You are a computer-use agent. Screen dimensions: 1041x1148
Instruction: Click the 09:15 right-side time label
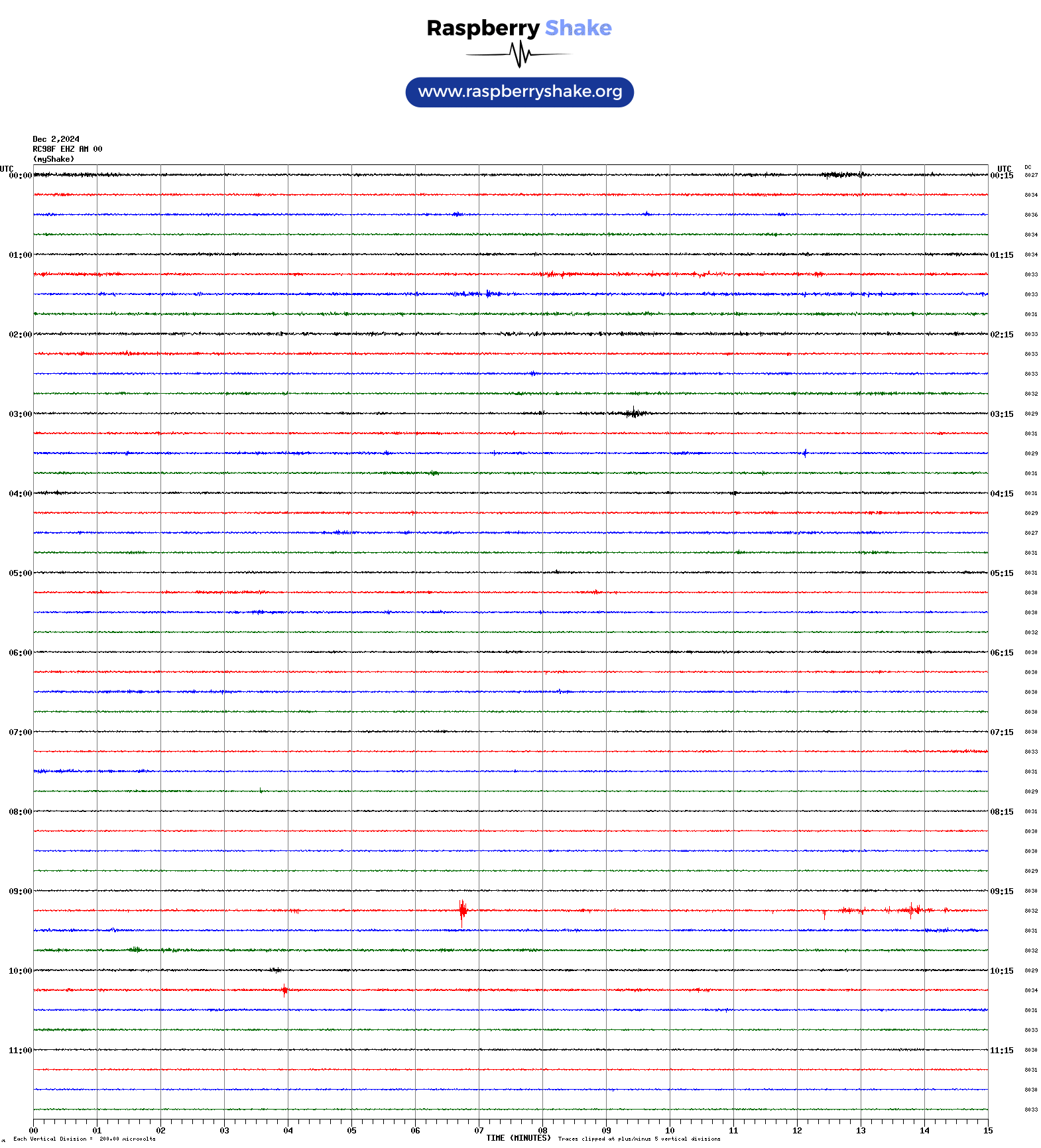click(1002, 891)
